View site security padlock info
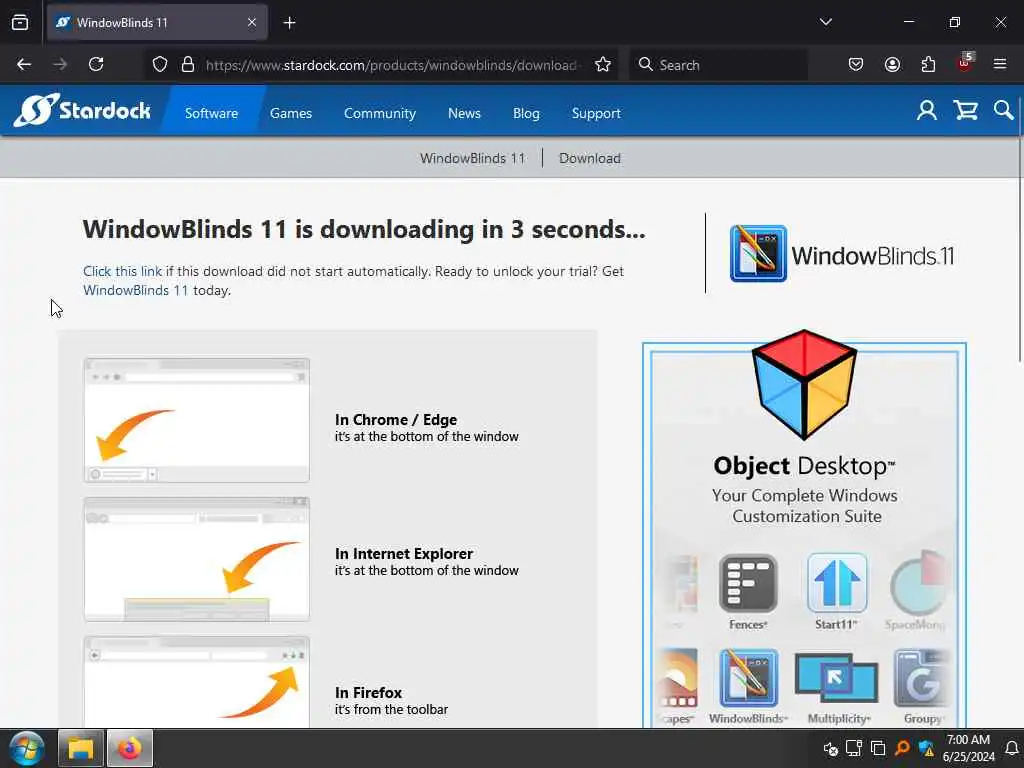 [x=187, y=64]
